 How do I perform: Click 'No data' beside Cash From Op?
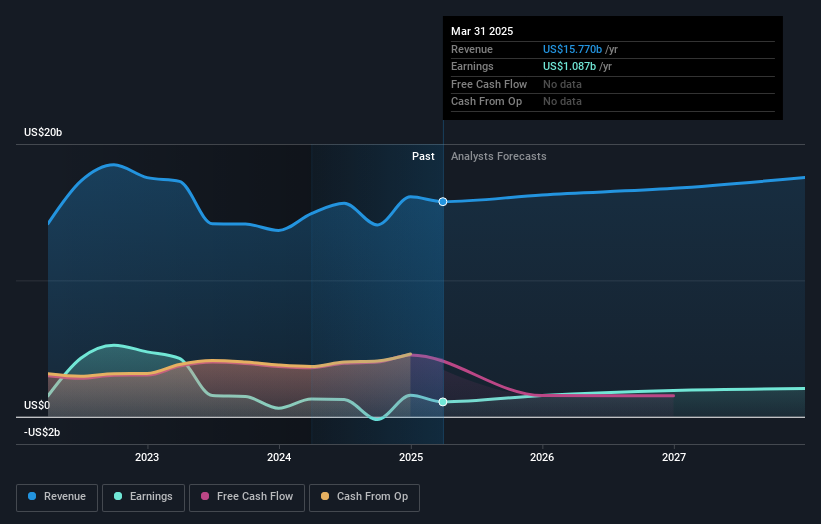click(x=562, y=102)
